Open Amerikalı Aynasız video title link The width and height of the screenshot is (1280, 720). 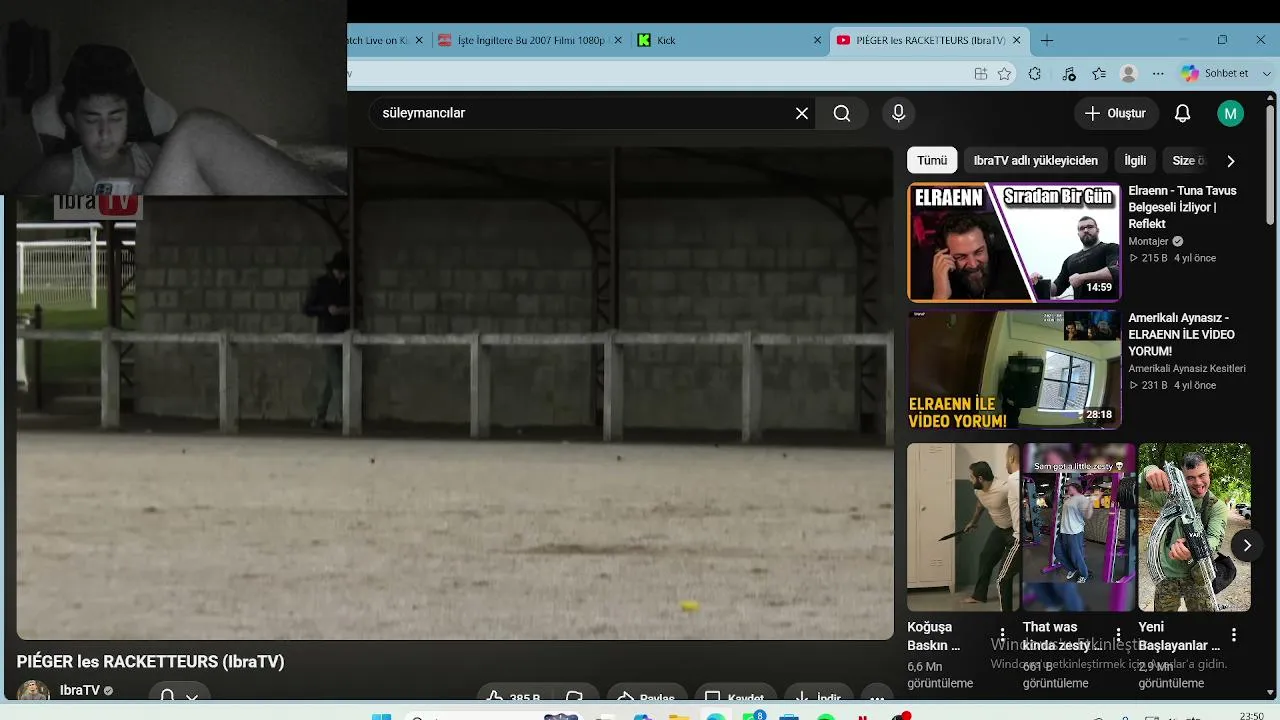coord(1182,334)
